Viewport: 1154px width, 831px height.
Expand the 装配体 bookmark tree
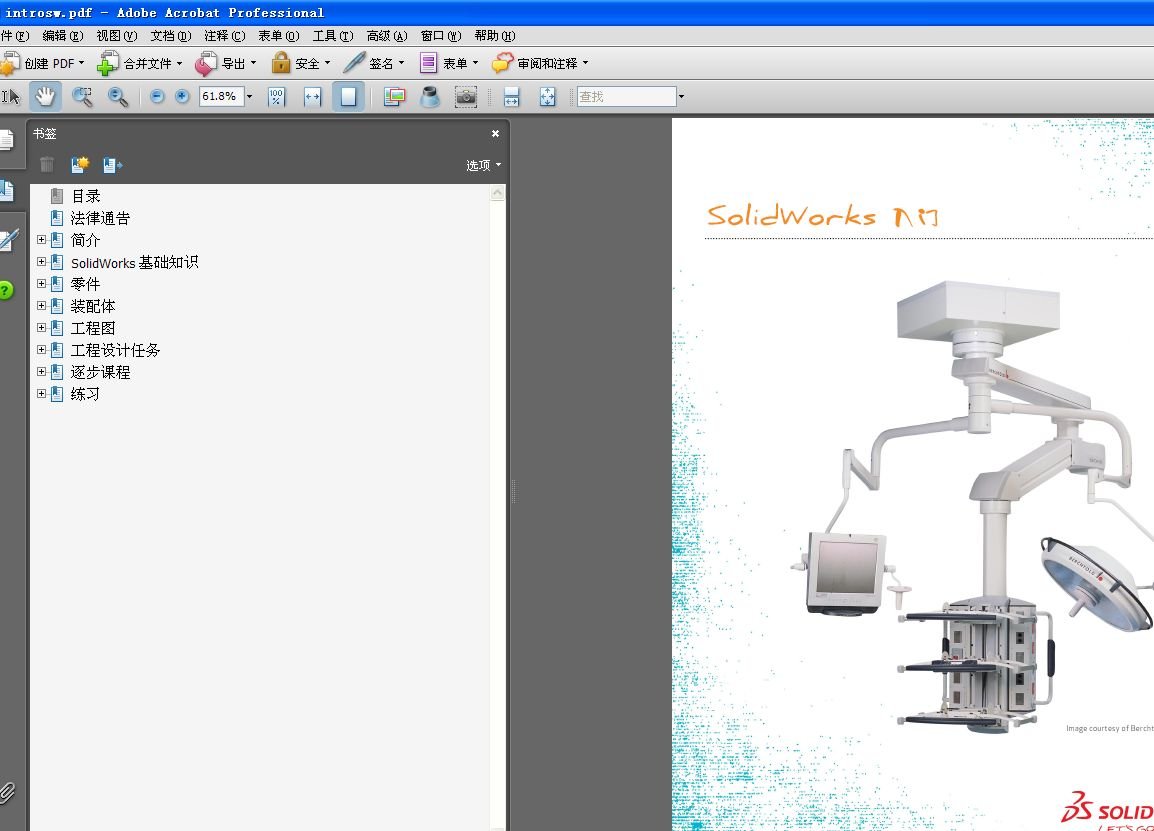[x=40, y=306]
